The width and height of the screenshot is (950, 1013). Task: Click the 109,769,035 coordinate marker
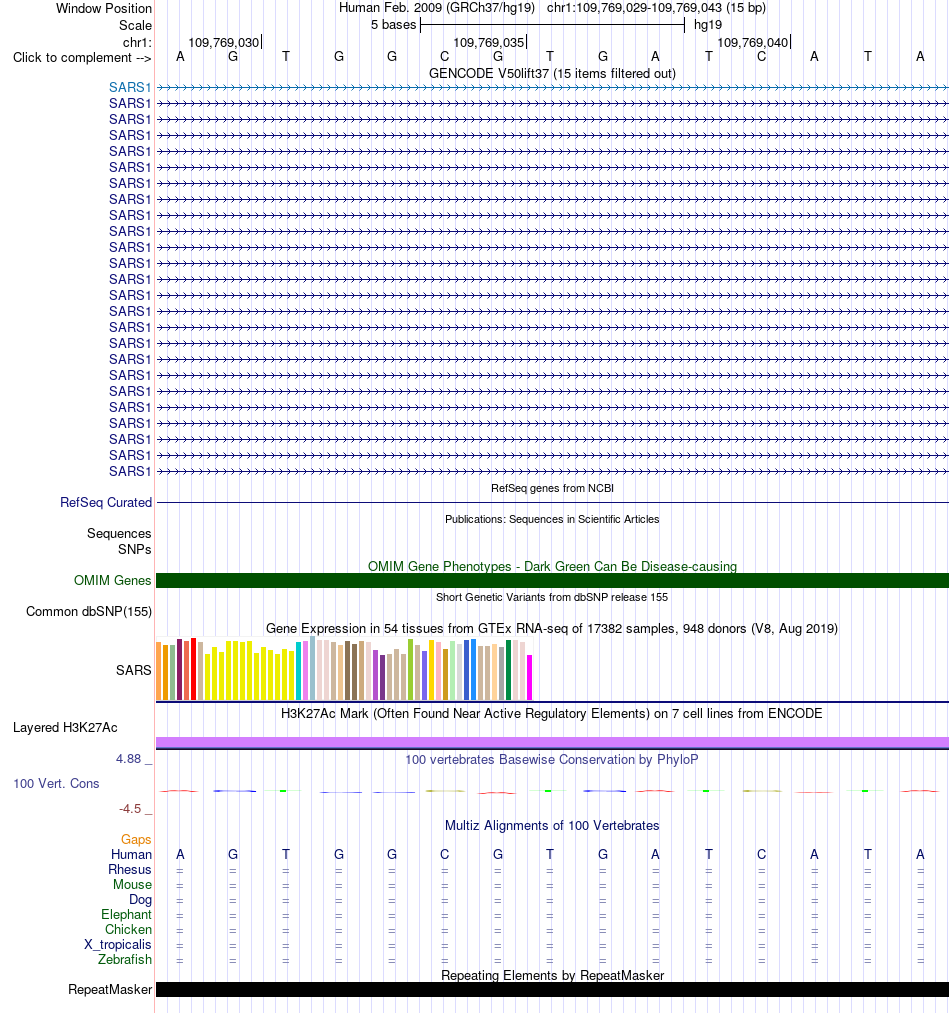(489, 43)
